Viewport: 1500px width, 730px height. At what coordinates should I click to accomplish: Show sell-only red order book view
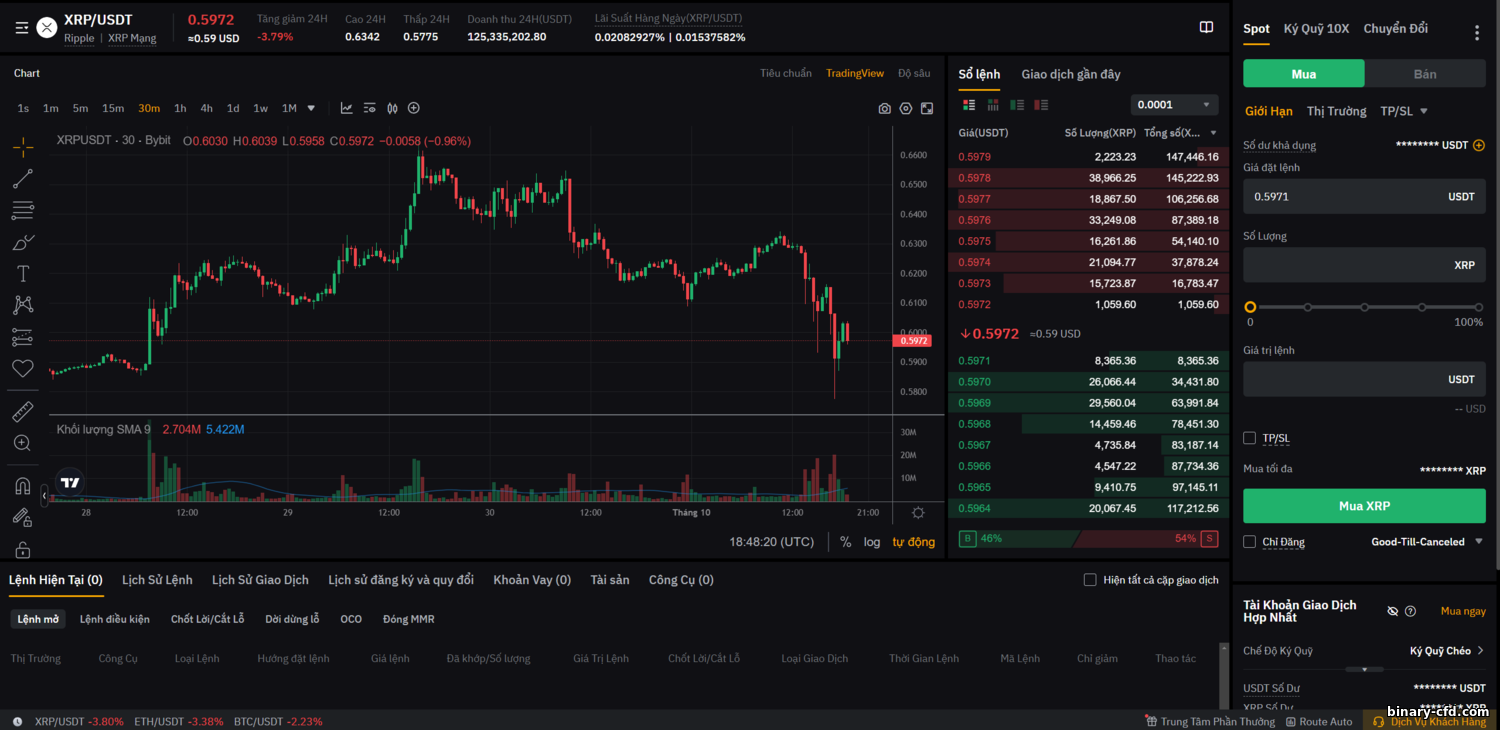[1041, 104]
